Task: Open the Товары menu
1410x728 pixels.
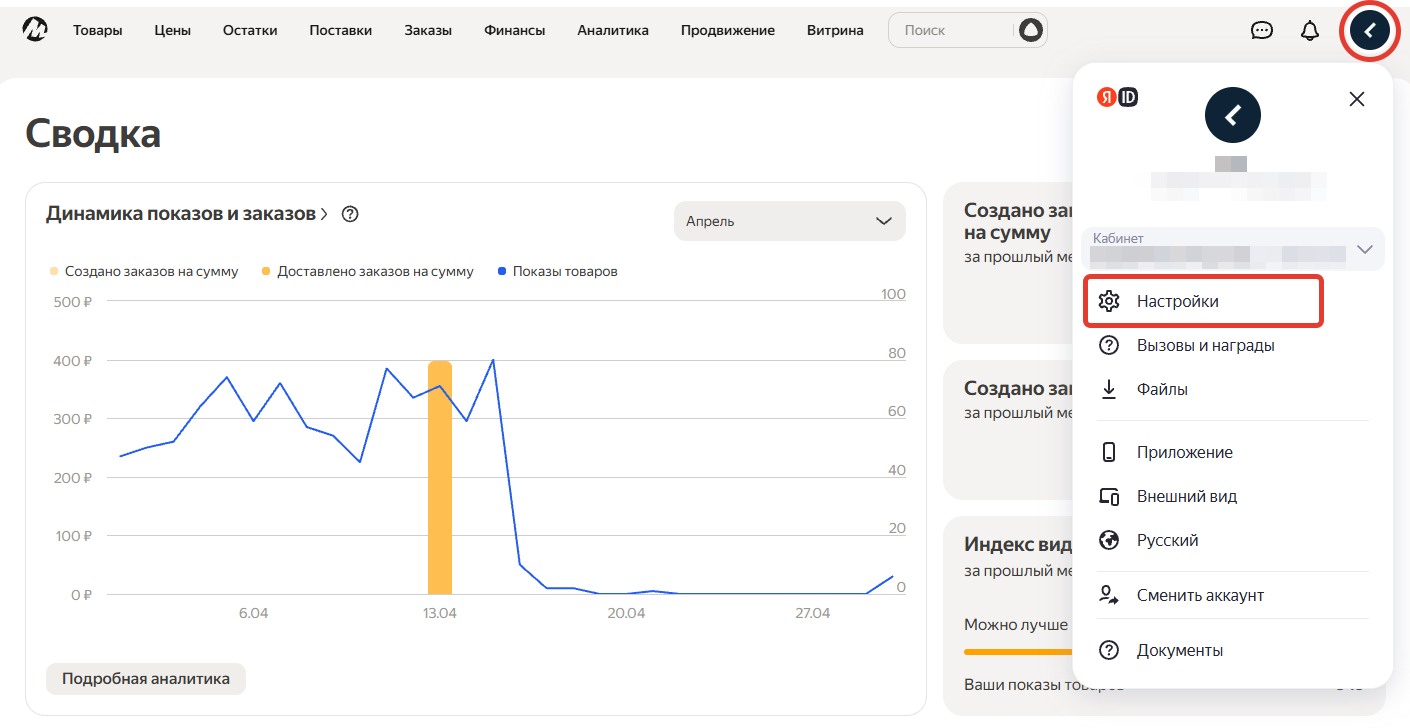Action: [98, 30]
